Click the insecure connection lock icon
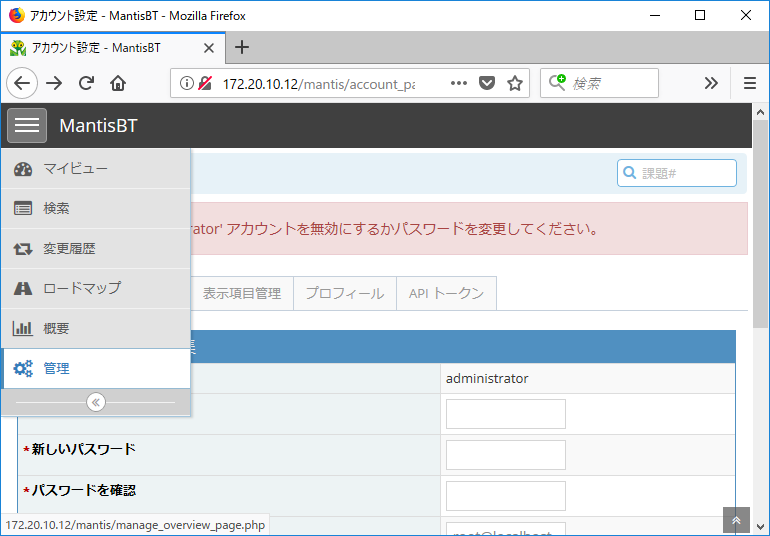770x536 pixels. pyautogui.click(x=205, y=84)
